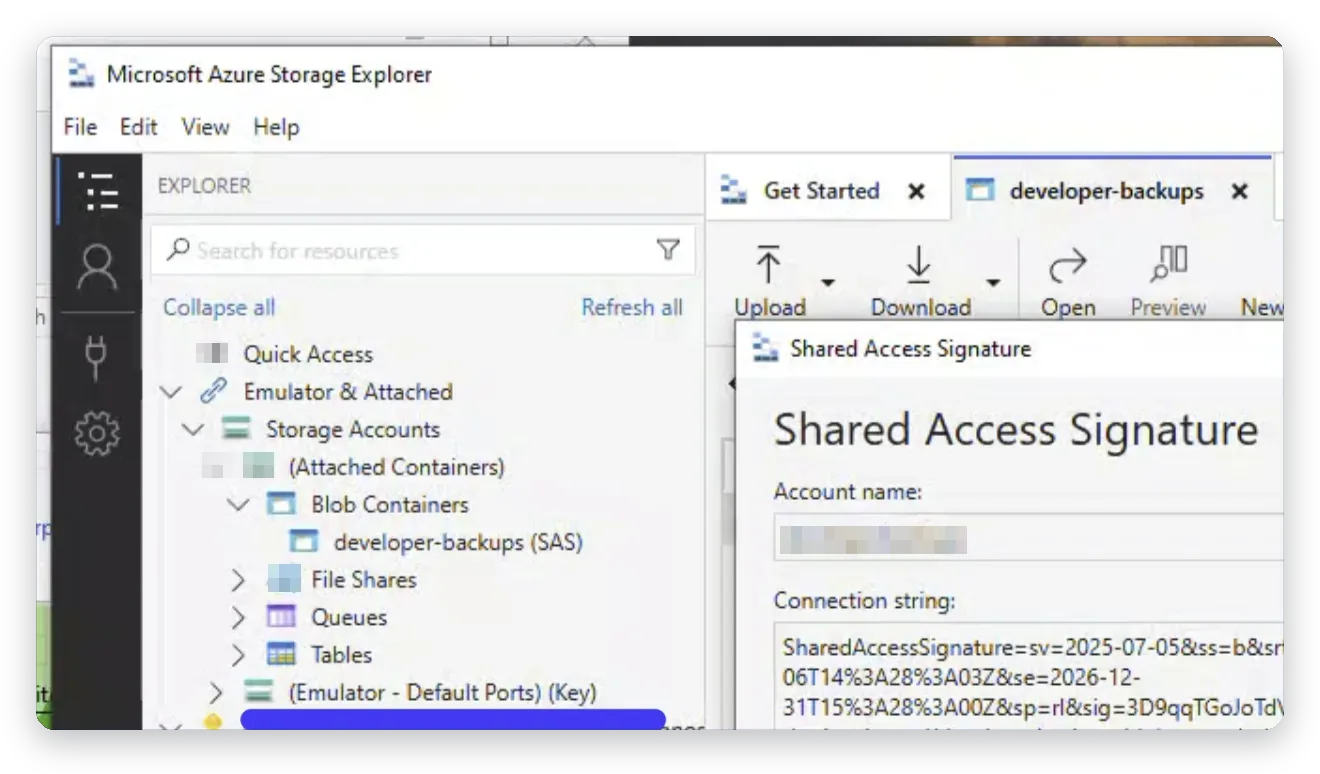
Task: Click the filter funnel icon in search box
Action: pos(668,250)
